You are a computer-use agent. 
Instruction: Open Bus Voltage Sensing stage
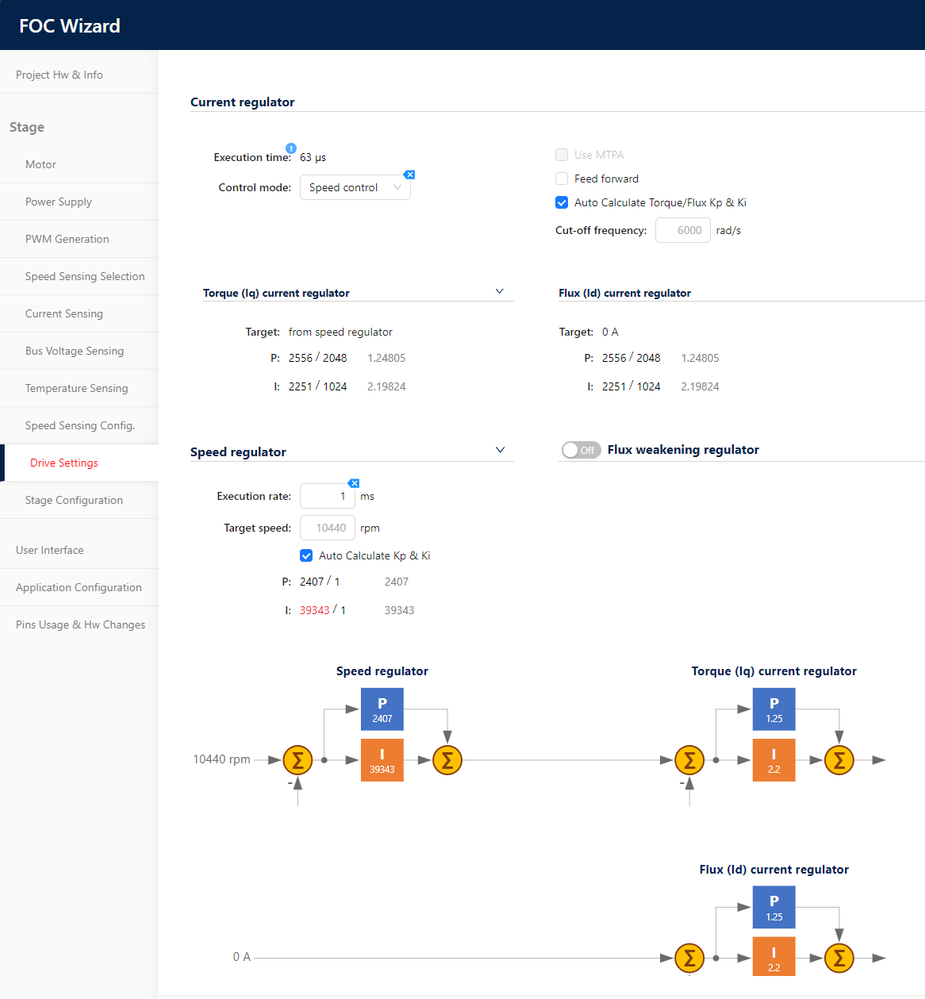pos(75,351)
